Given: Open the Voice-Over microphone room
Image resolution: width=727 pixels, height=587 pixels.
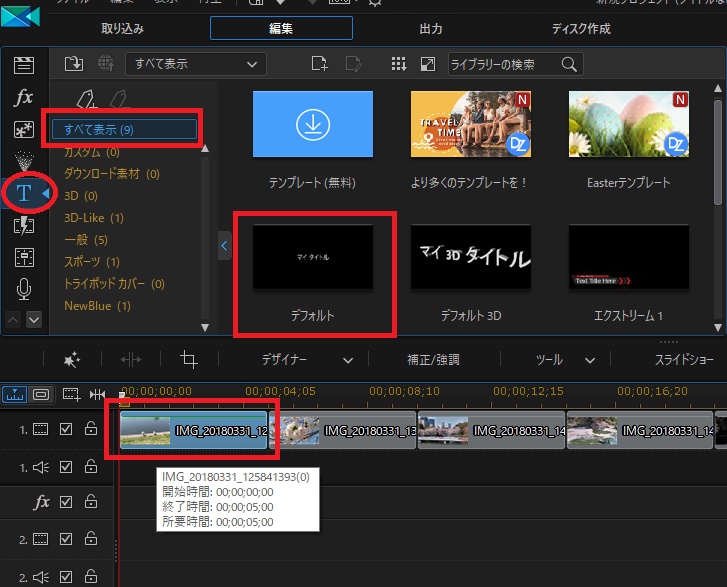Looking at the screenshot, I should pos(24,290).
